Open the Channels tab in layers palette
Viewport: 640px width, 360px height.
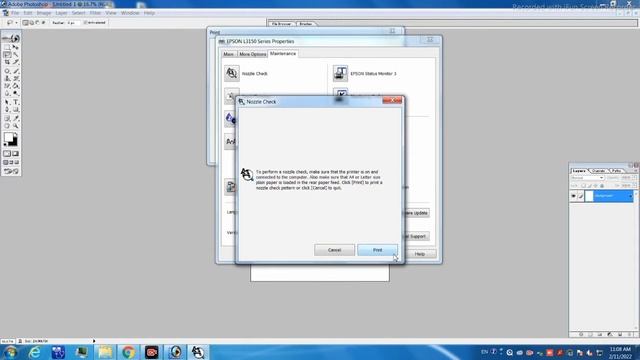point(598,171)
